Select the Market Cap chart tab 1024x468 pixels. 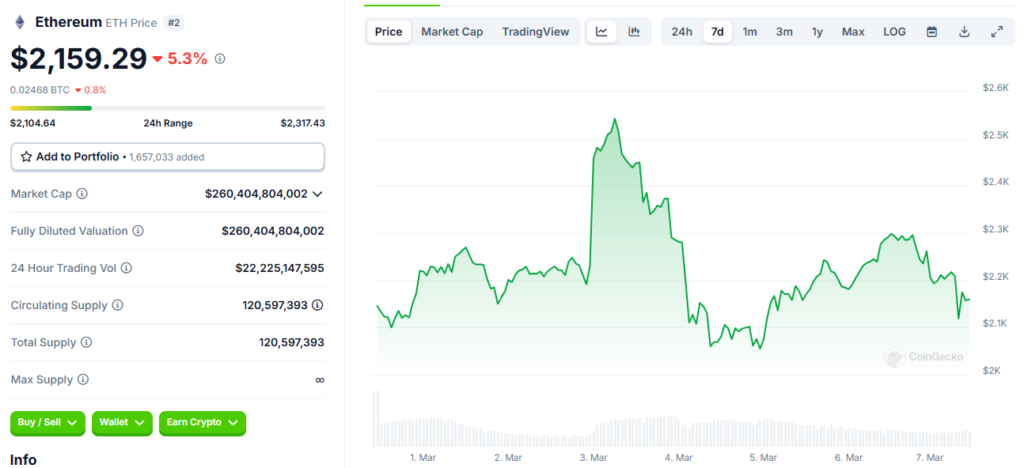(452, 31)
